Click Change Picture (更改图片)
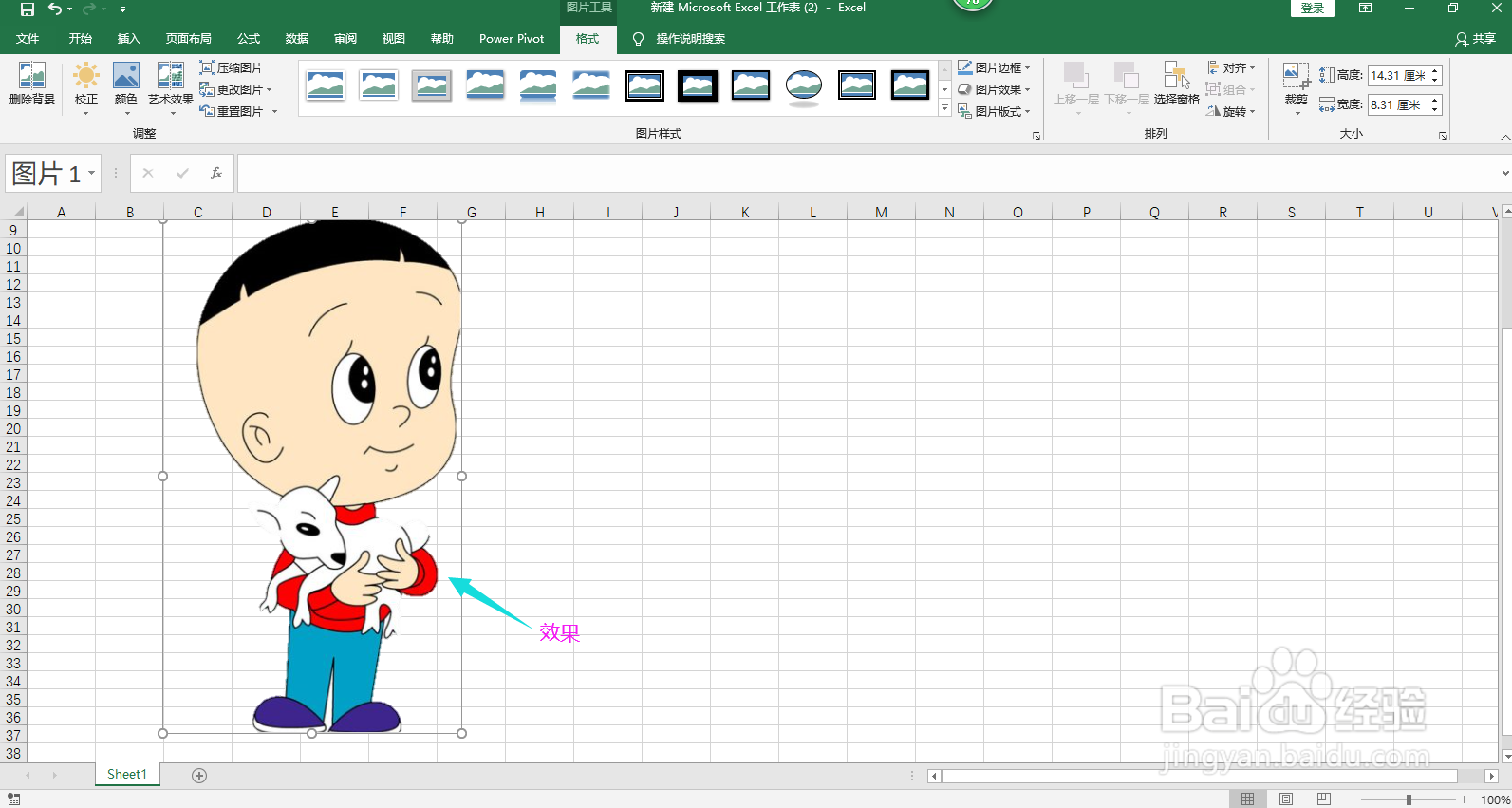 (x=235, y=89)
